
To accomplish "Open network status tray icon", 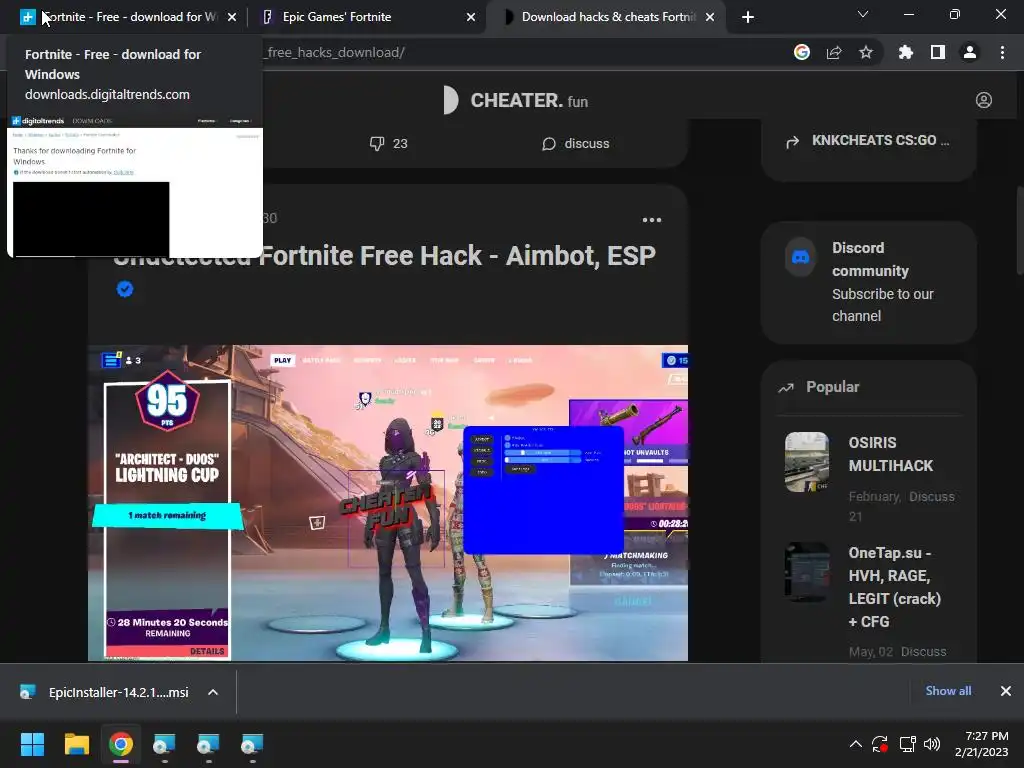I will click(x=907, y=744).
